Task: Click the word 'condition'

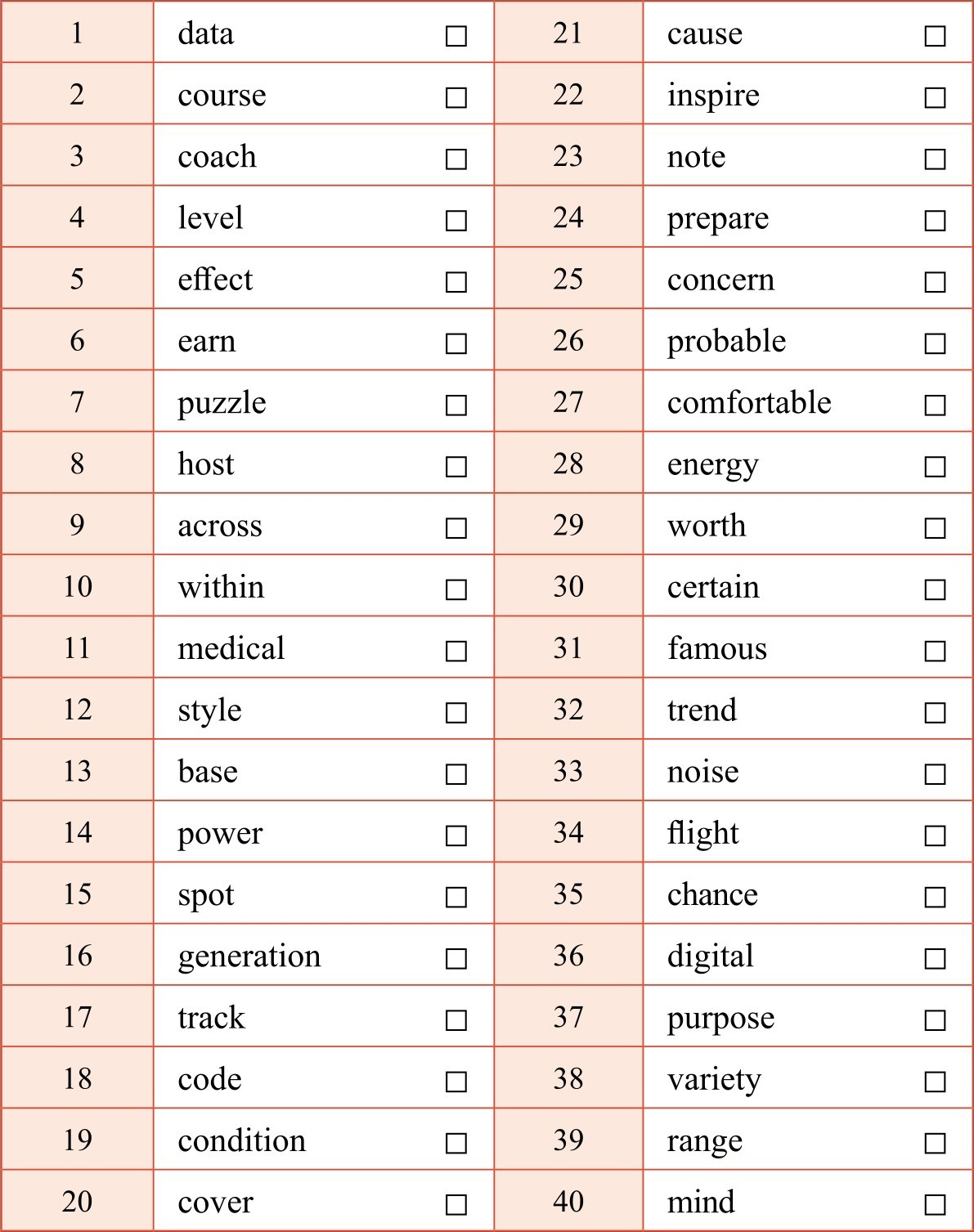Action: 241,1140
